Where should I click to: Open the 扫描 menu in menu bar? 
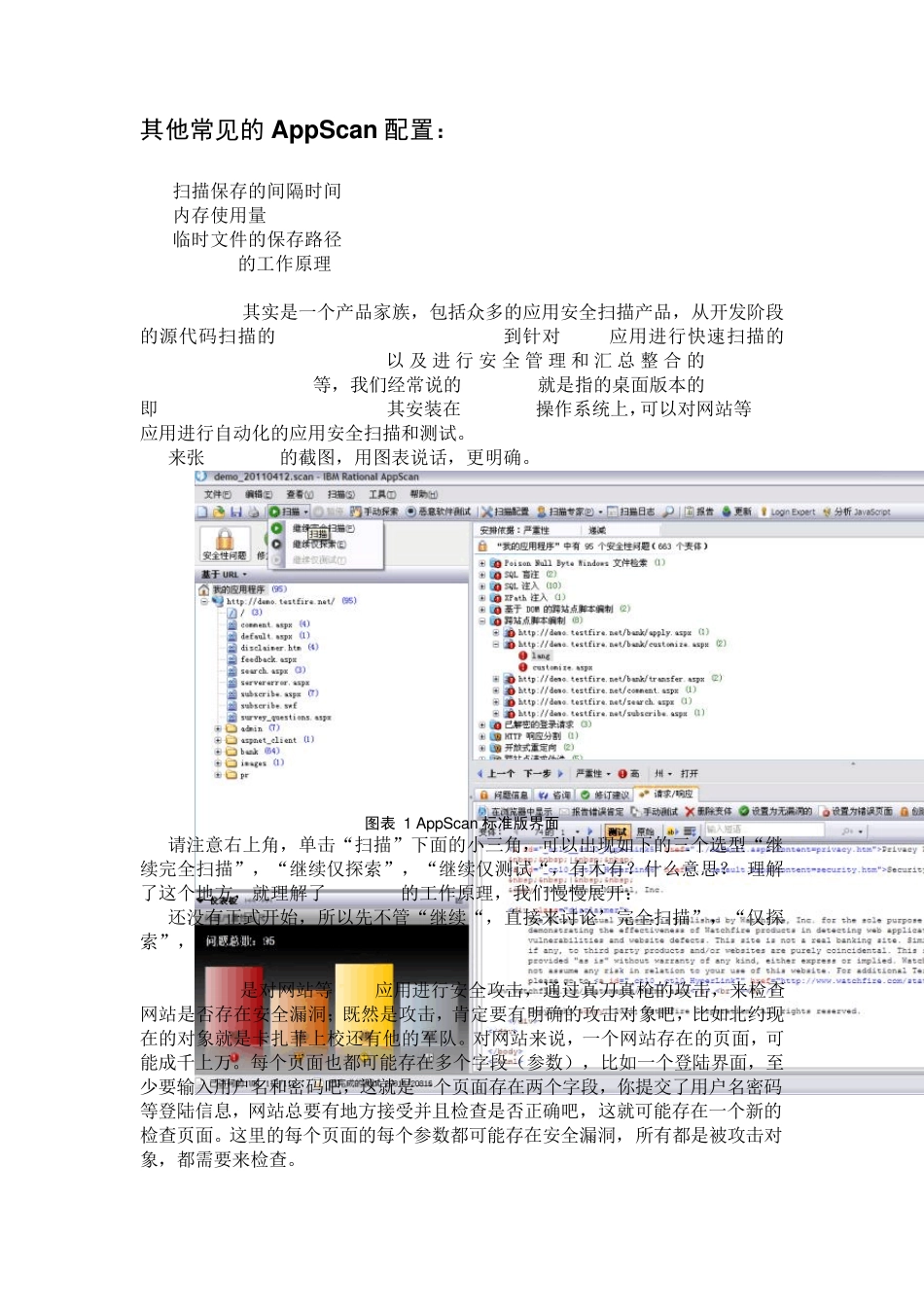[341, 495]
